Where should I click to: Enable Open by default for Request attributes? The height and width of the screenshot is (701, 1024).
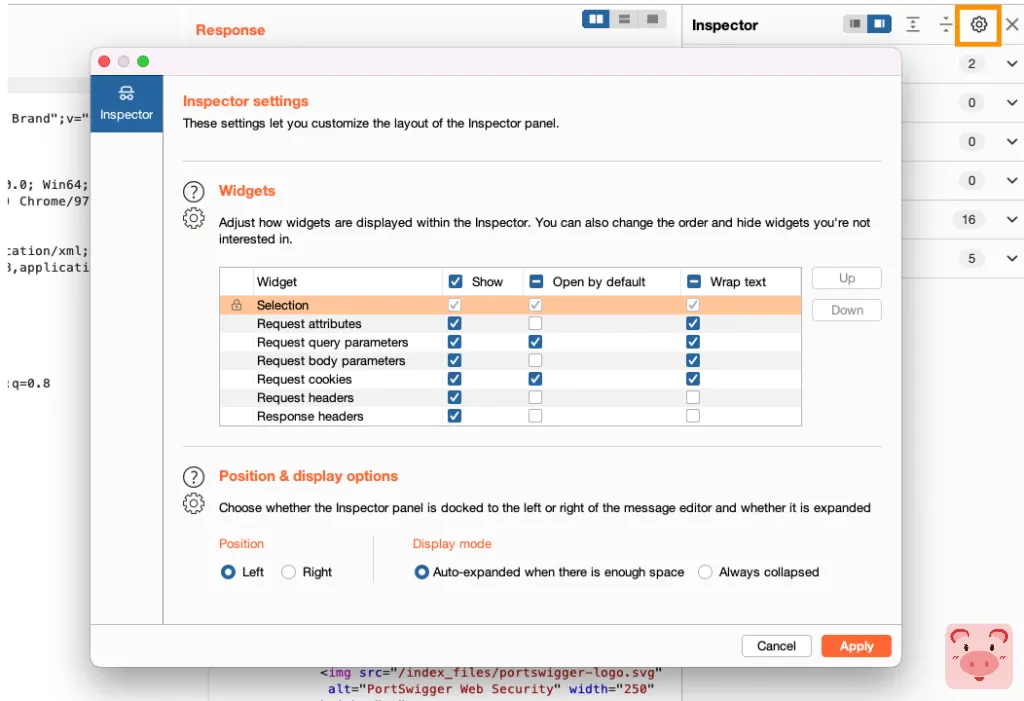(535, 324)
